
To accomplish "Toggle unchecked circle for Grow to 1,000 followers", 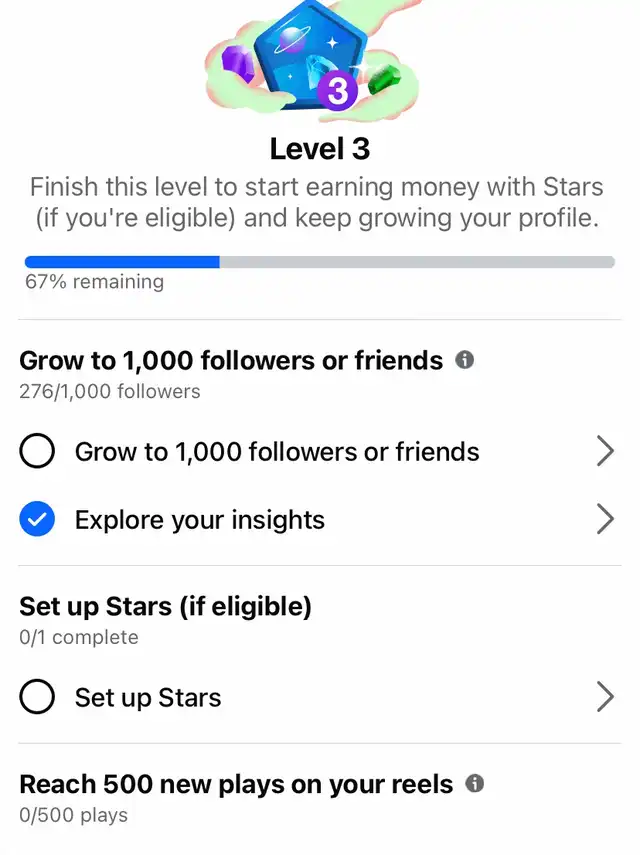I will tap(37, 451).
